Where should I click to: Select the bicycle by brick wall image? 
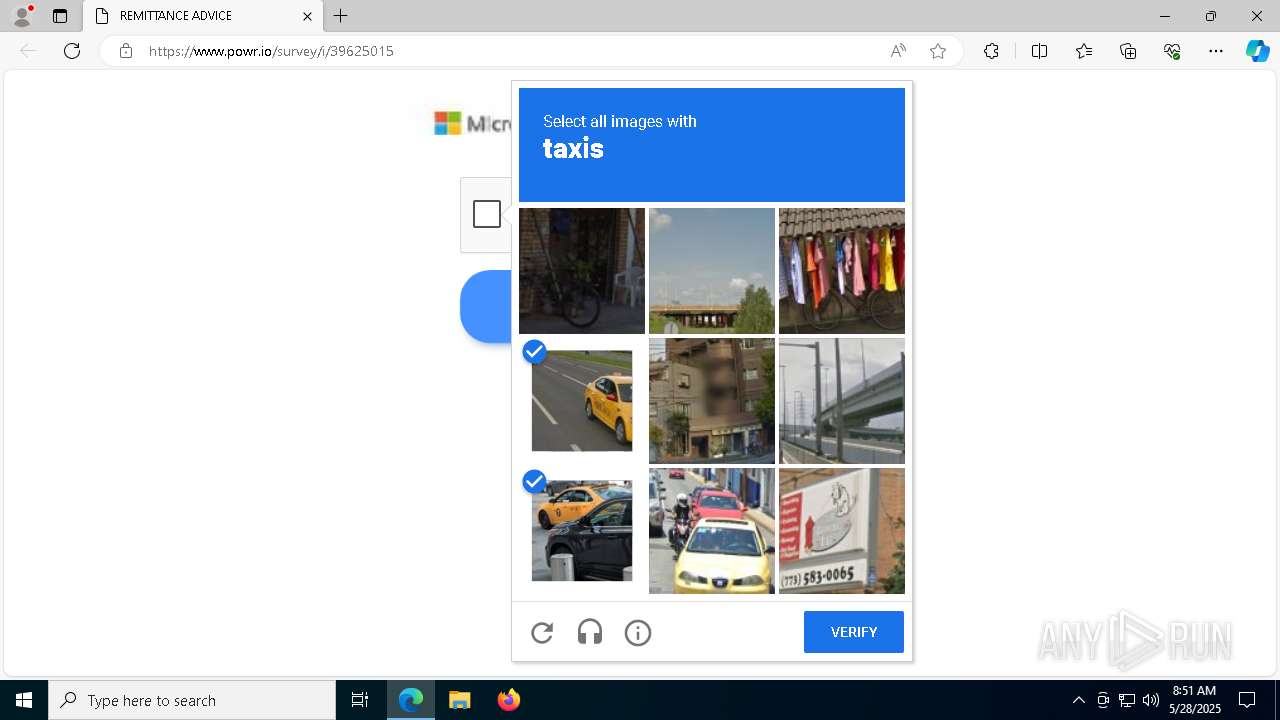tap(582, 271)
